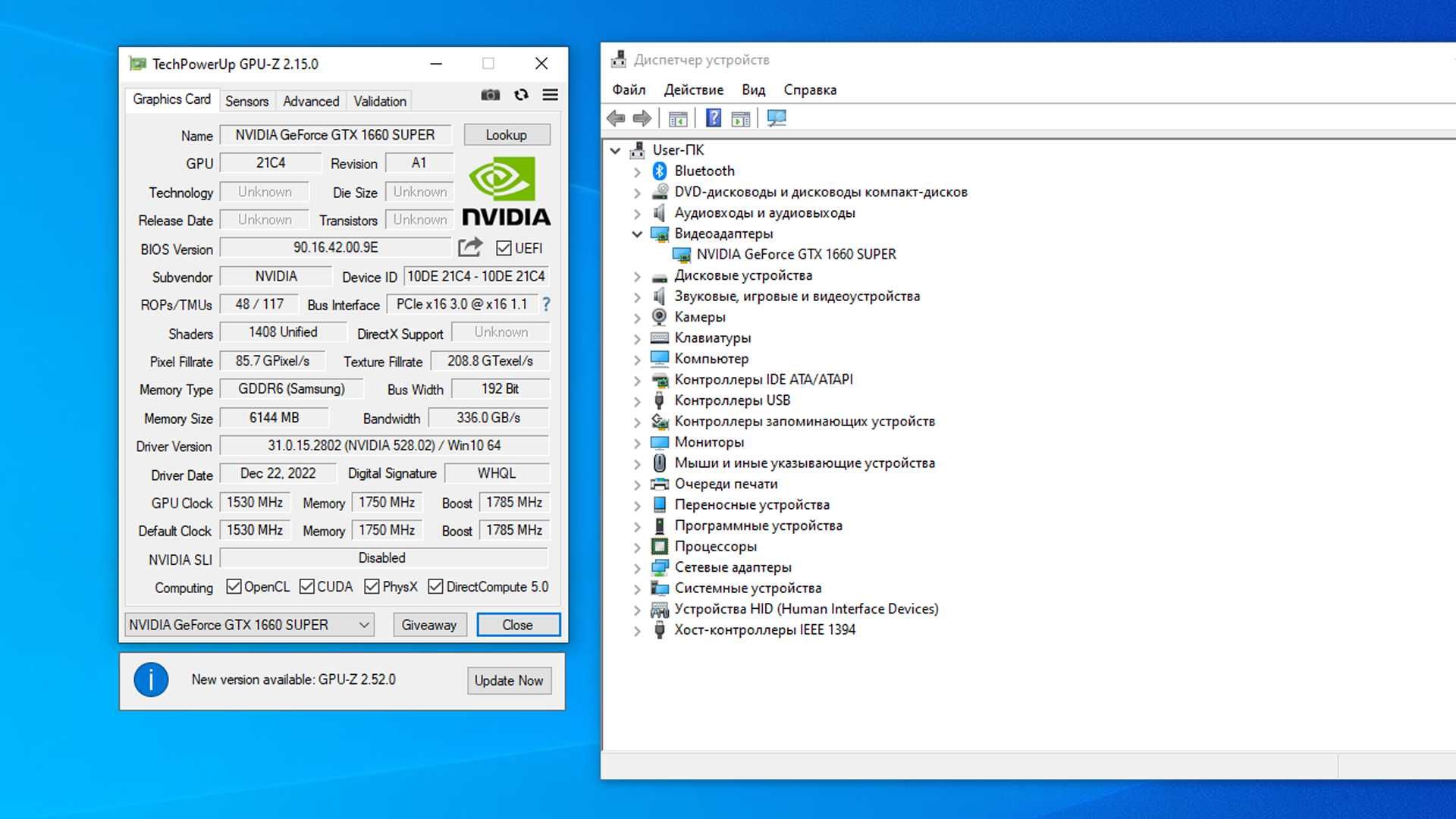Toggle the PhysX checkbox
The image size is (1456, 819).
tap(372, 586)
